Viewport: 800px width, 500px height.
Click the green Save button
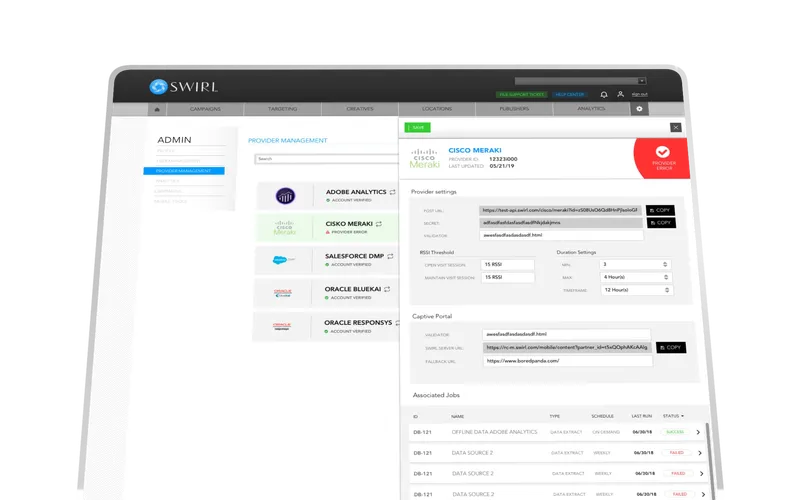(x=417, y=128)
